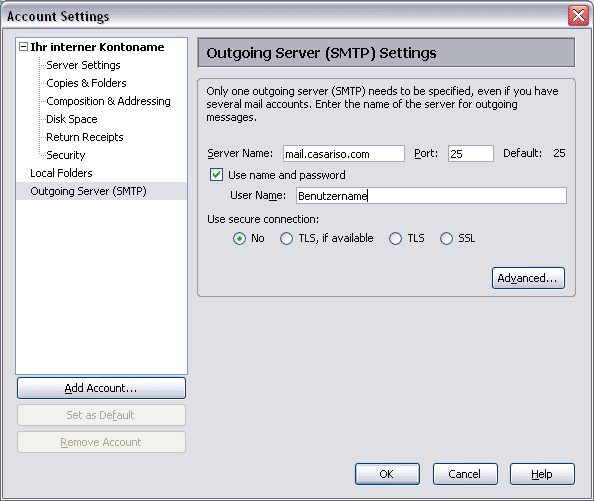Image resolution: width=594 pixels, height=501 pixels.
Task: Select Copies & Folders item
Action: click(x=86, y=83)
